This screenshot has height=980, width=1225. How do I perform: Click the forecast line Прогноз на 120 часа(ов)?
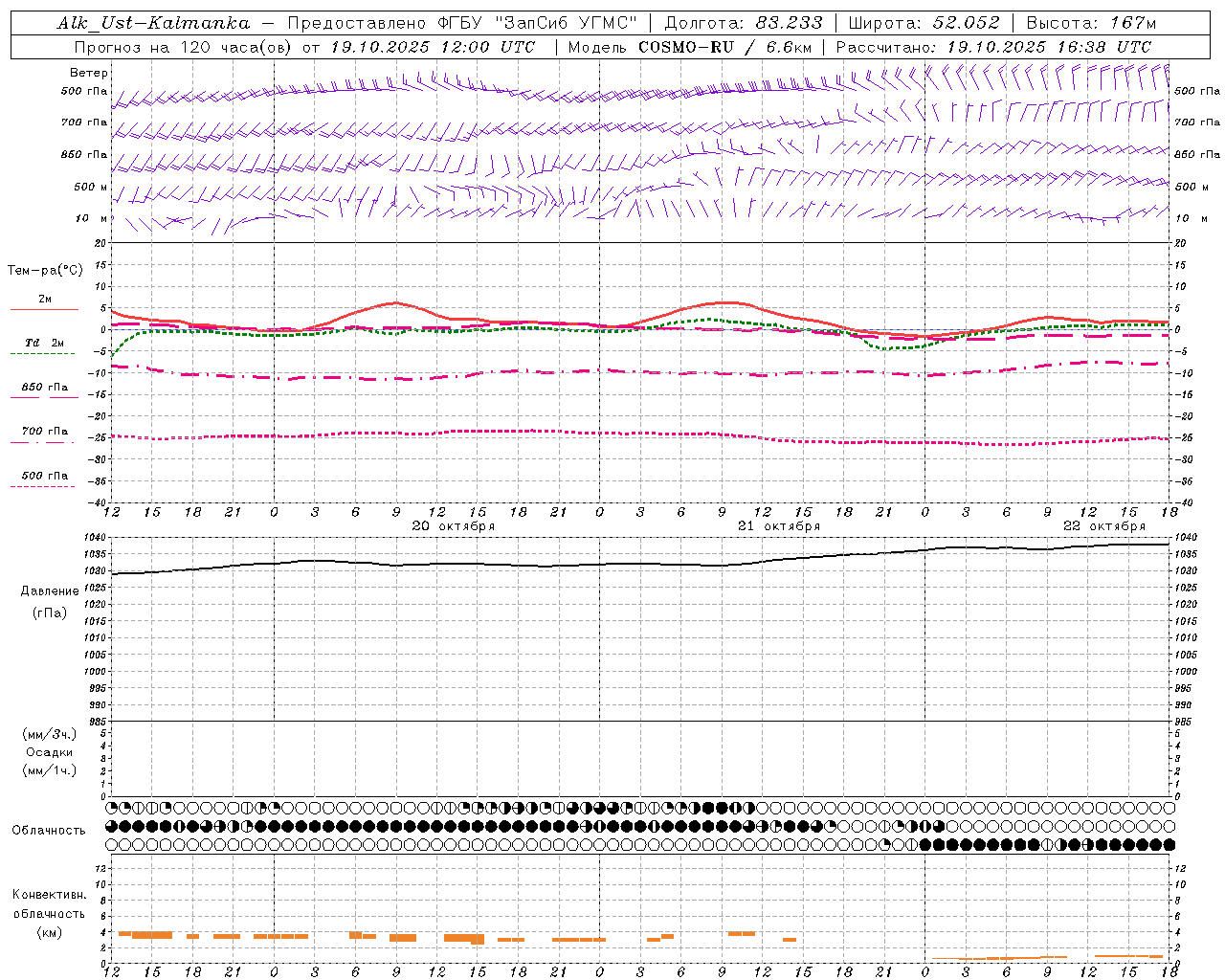(185, 47)
